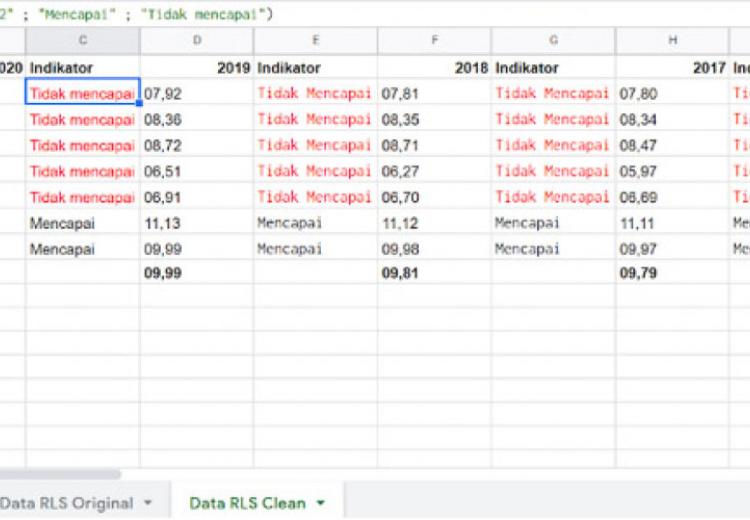The height and width of the screenshot is (520, 750).
Task: Select cell with value 07,81
Action: [x=434, y=93]
